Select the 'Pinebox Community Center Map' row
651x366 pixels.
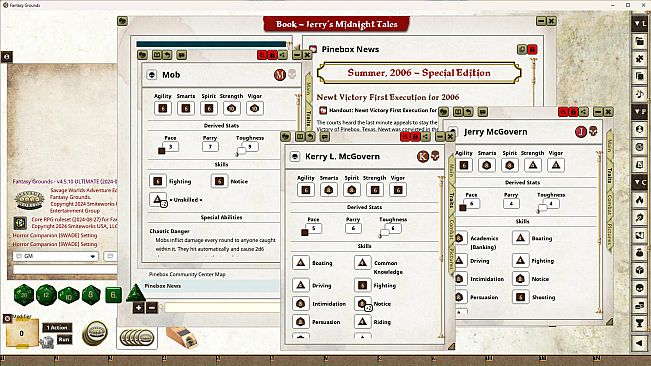[x=187, y=274]
